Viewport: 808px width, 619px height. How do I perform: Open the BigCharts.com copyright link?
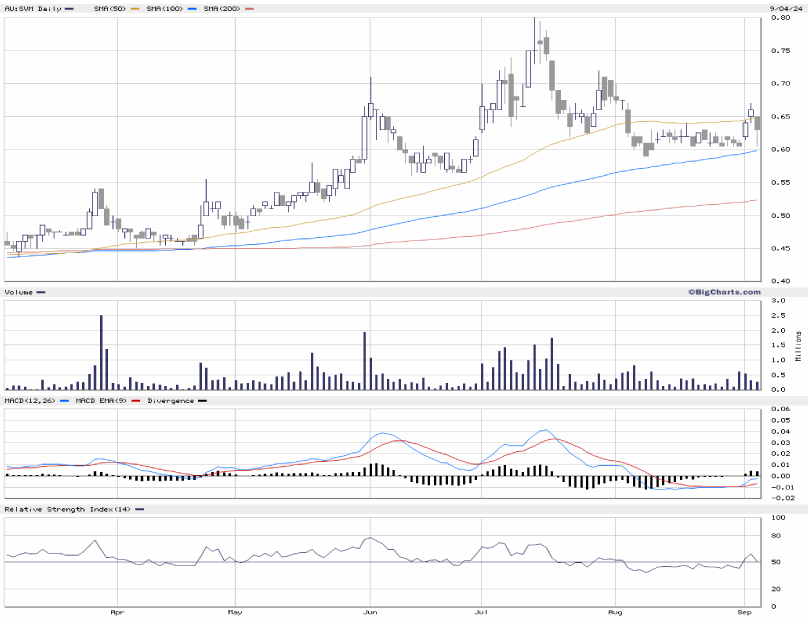[x=723, y=292]
